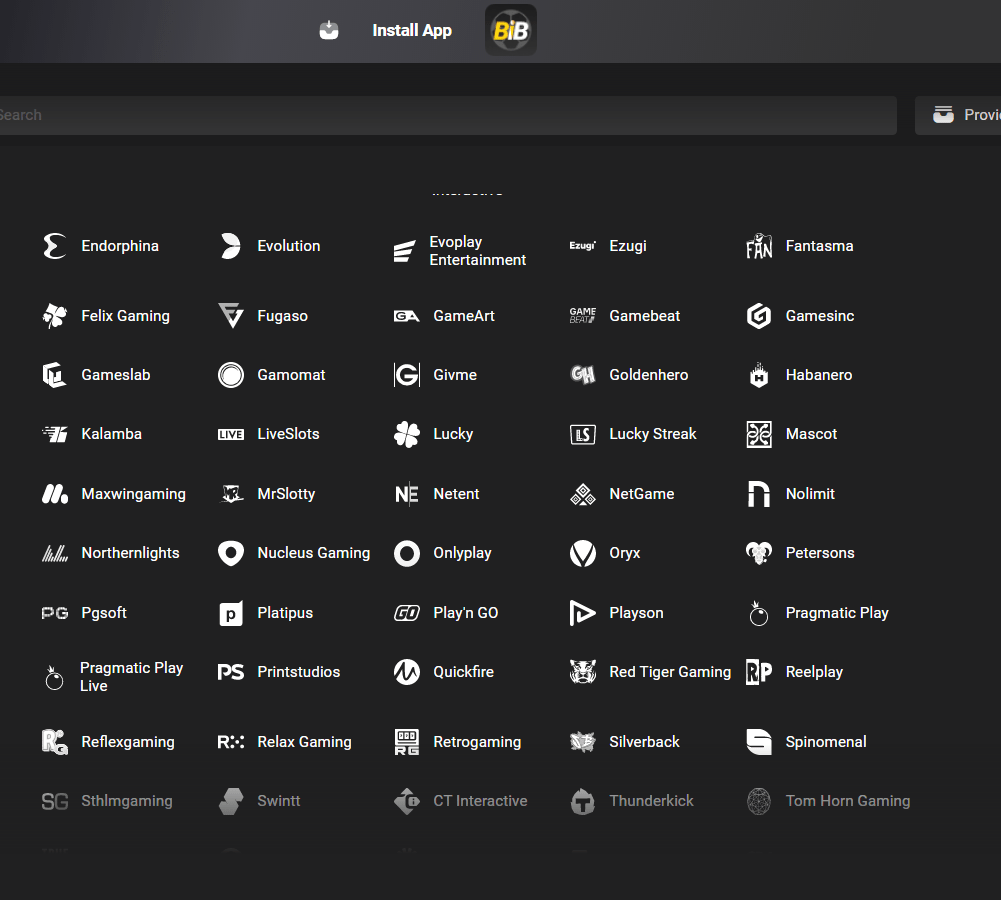Click the NetGame diamond icon
Viewport: 1001px width, 900px height.
(582, 494)
